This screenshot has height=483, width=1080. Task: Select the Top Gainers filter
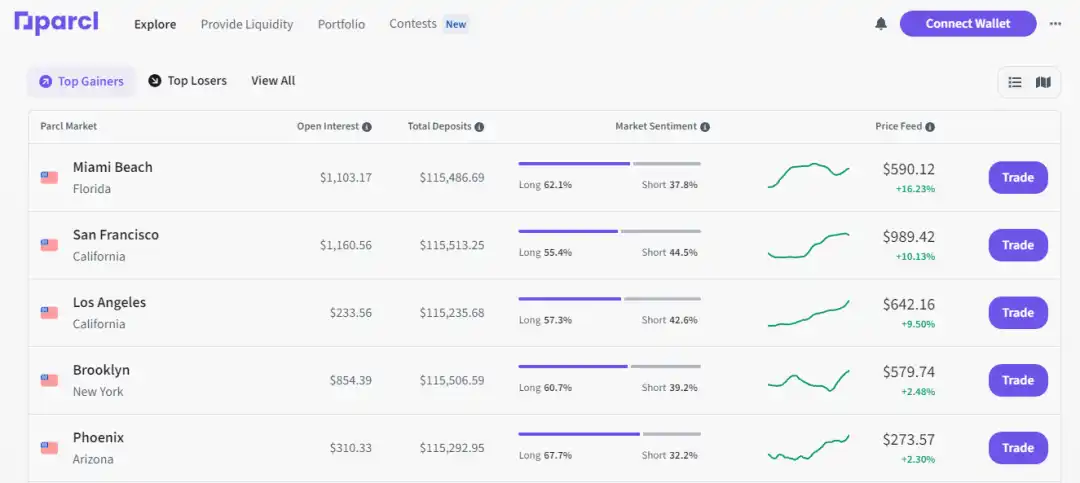point(81,81)
